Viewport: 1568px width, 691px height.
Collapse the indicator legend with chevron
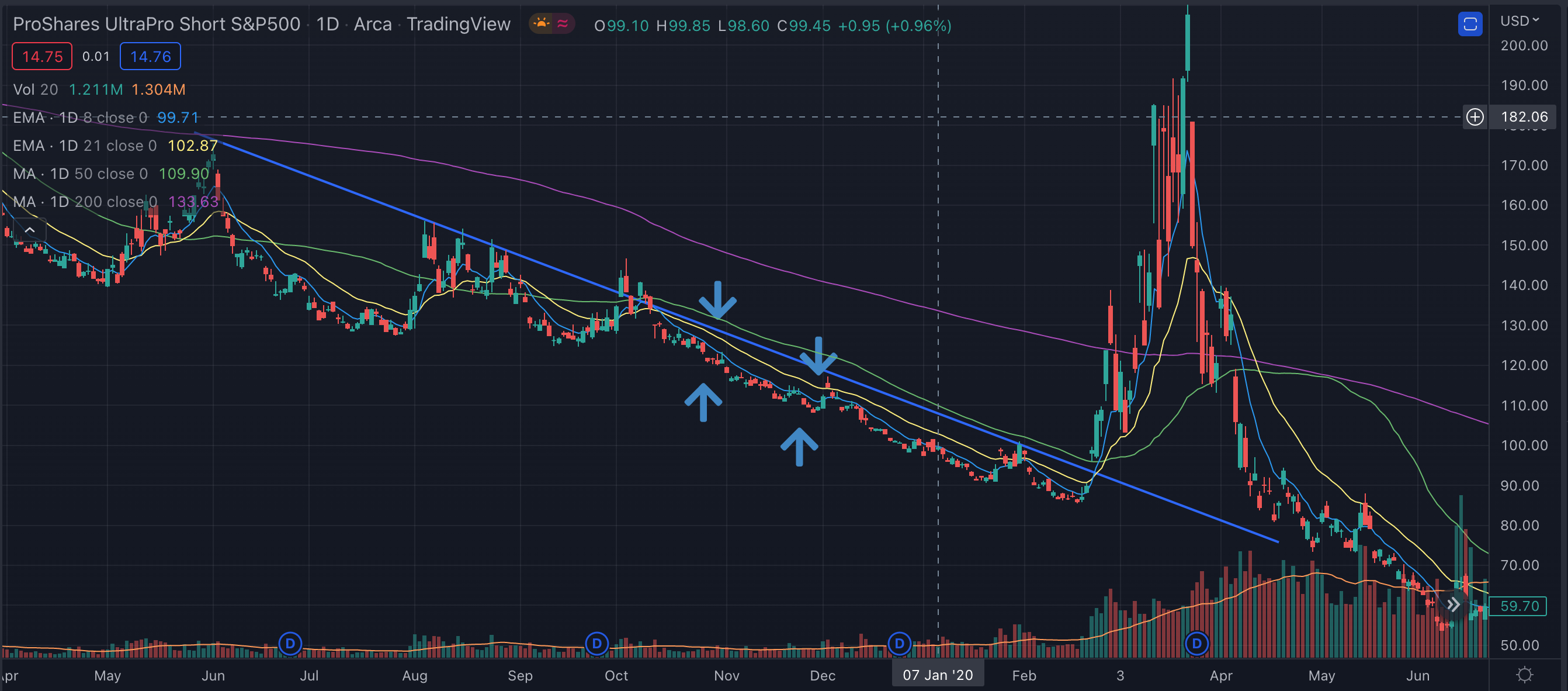click(29, 230)
